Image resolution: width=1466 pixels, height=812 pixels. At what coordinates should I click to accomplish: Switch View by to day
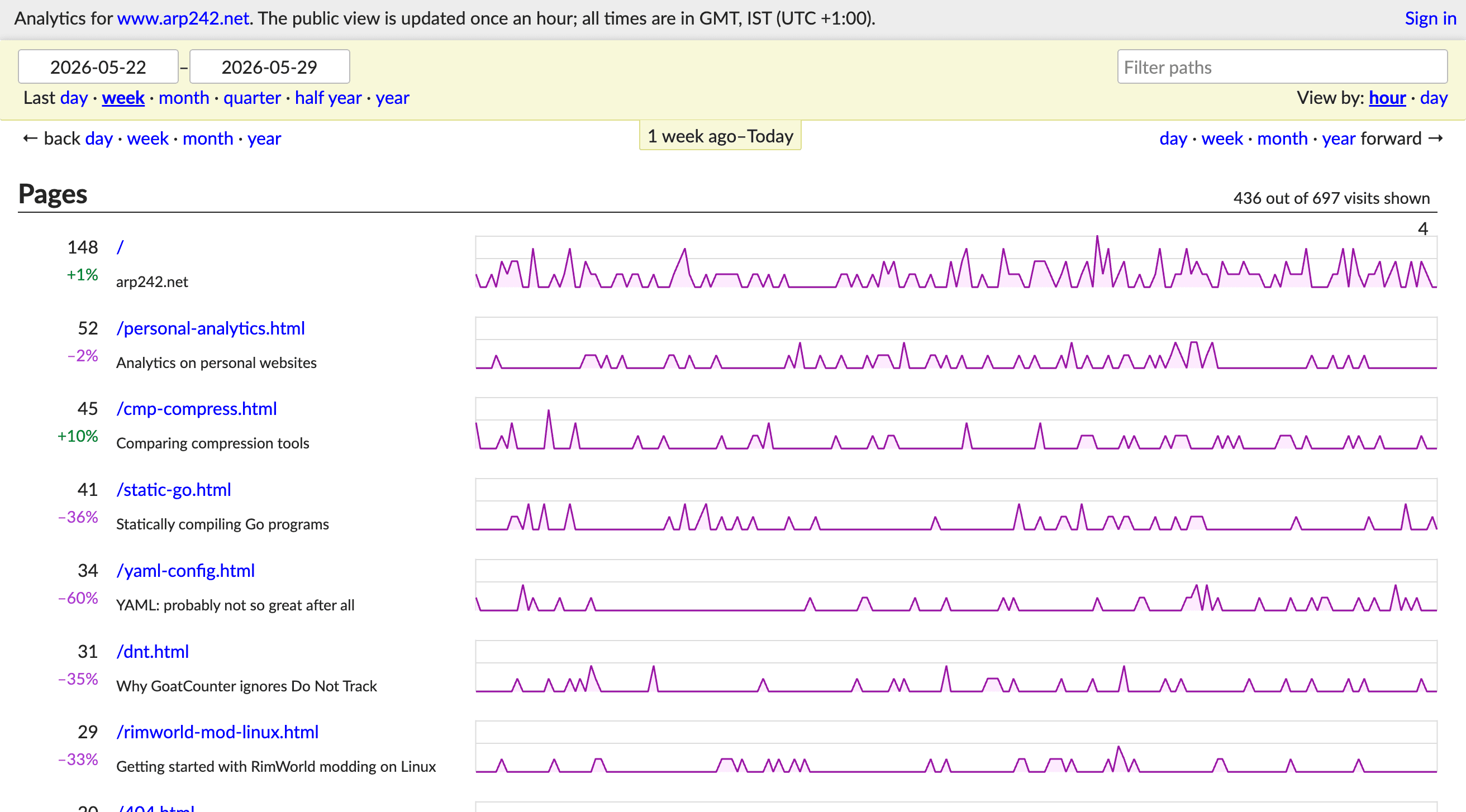point(1434,98)
